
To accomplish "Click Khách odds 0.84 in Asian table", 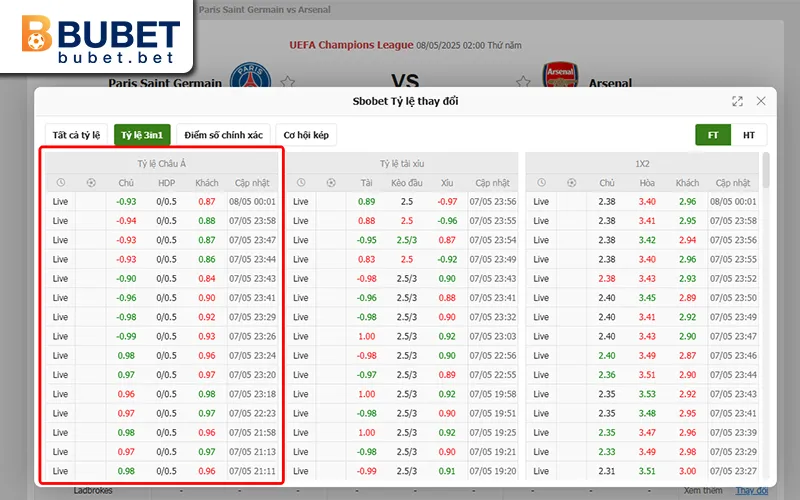I will (x=207, y=279).
